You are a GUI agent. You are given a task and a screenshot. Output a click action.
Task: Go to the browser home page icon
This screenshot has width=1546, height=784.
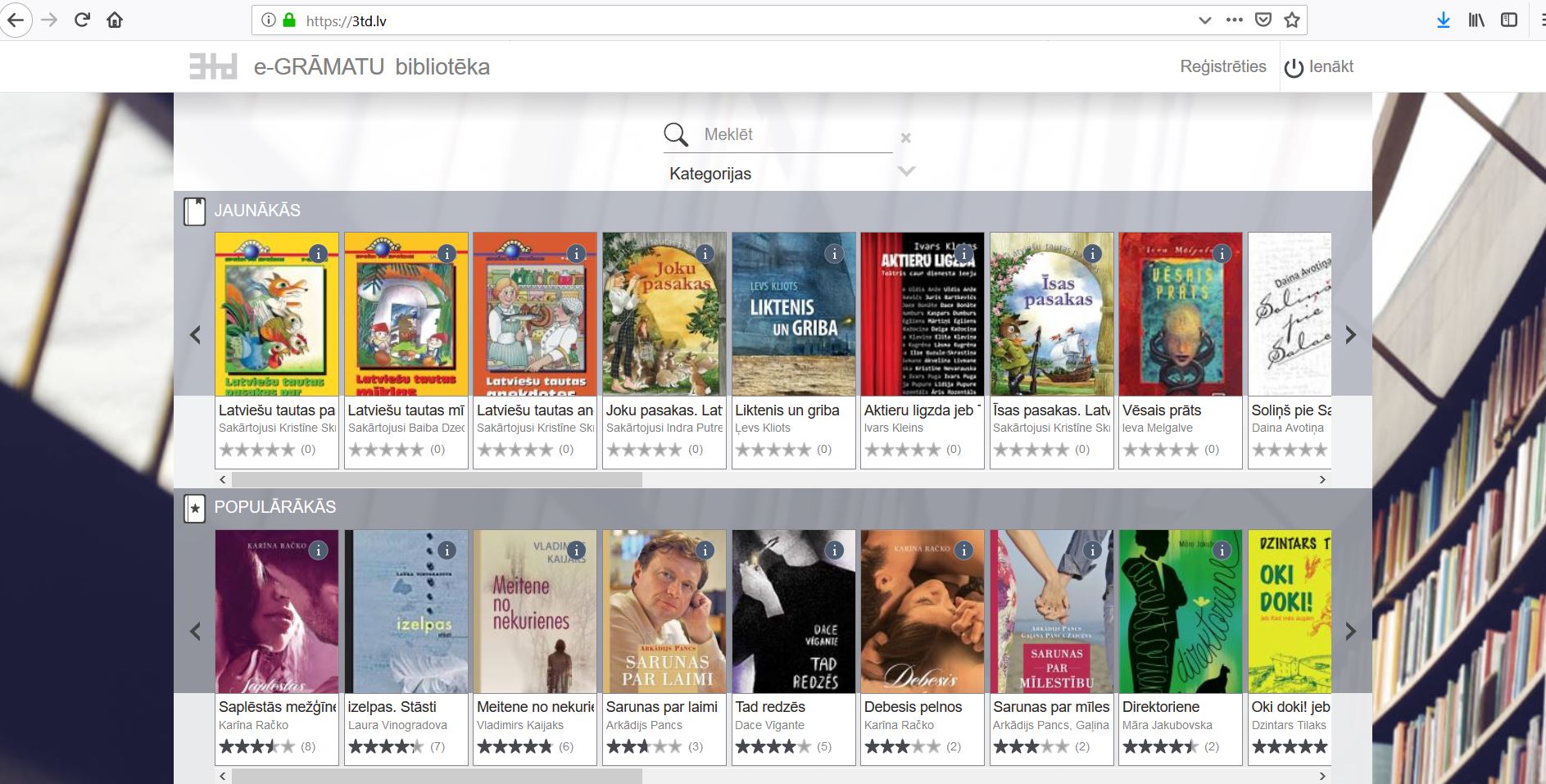pos(115,20)
